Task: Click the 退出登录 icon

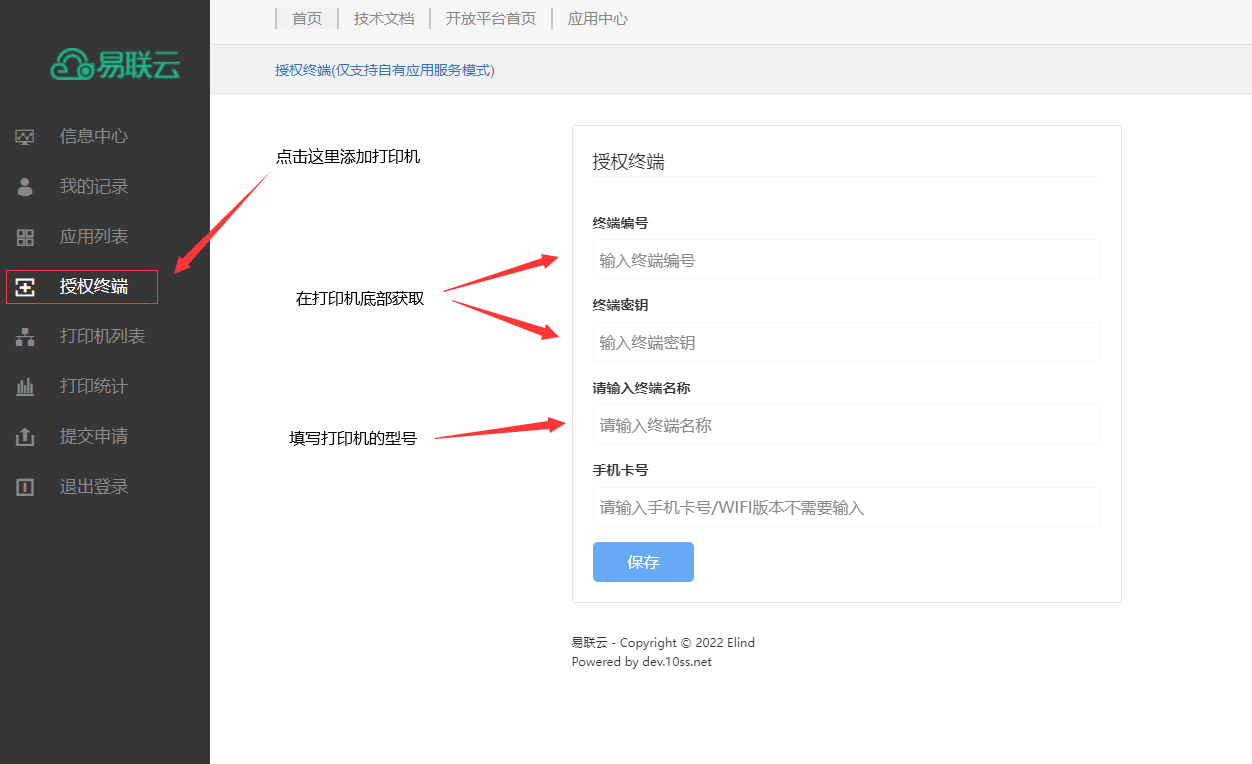Action: pyautogui.click(x=25, y=487)
